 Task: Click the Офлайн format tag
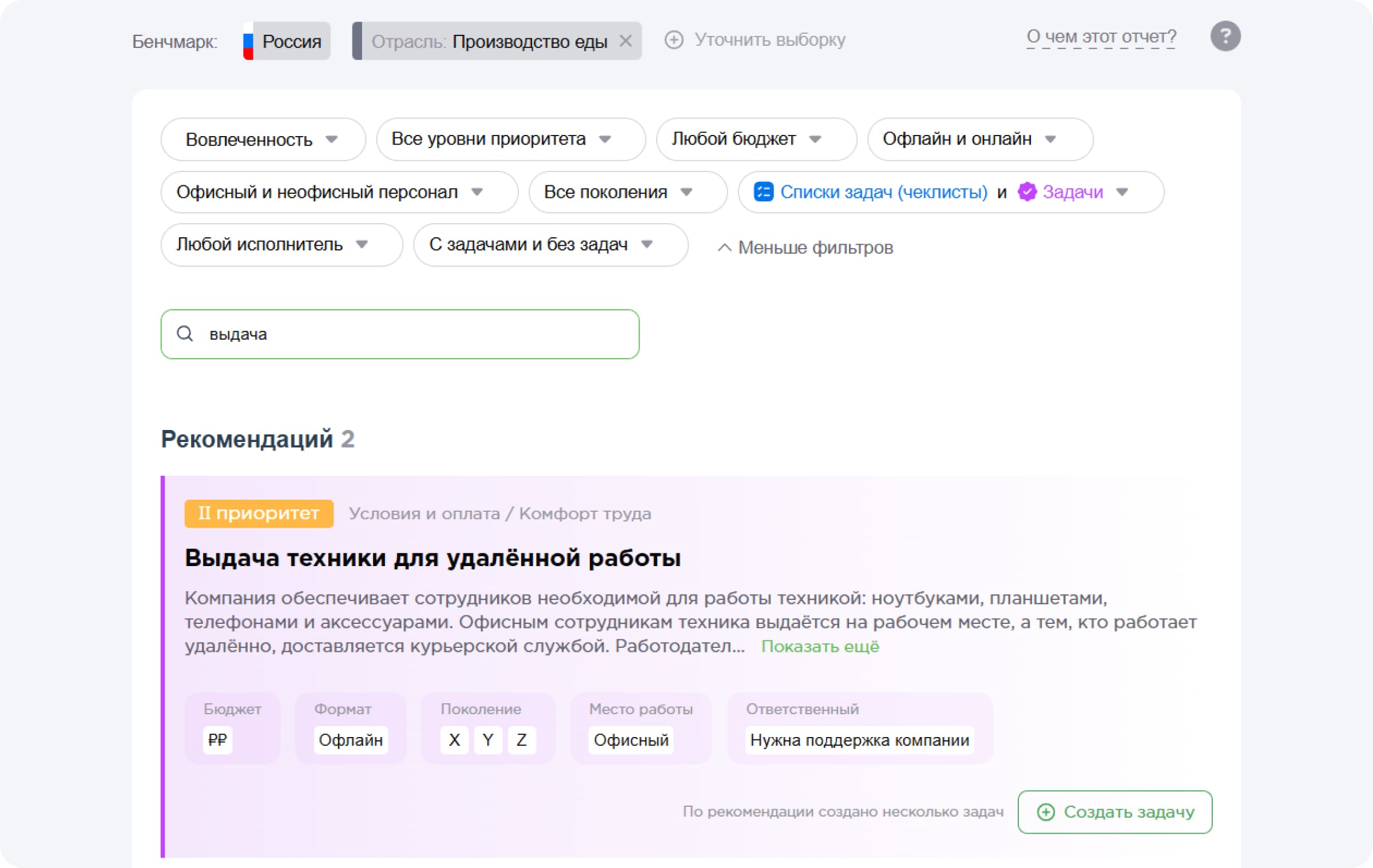point(351,740)
